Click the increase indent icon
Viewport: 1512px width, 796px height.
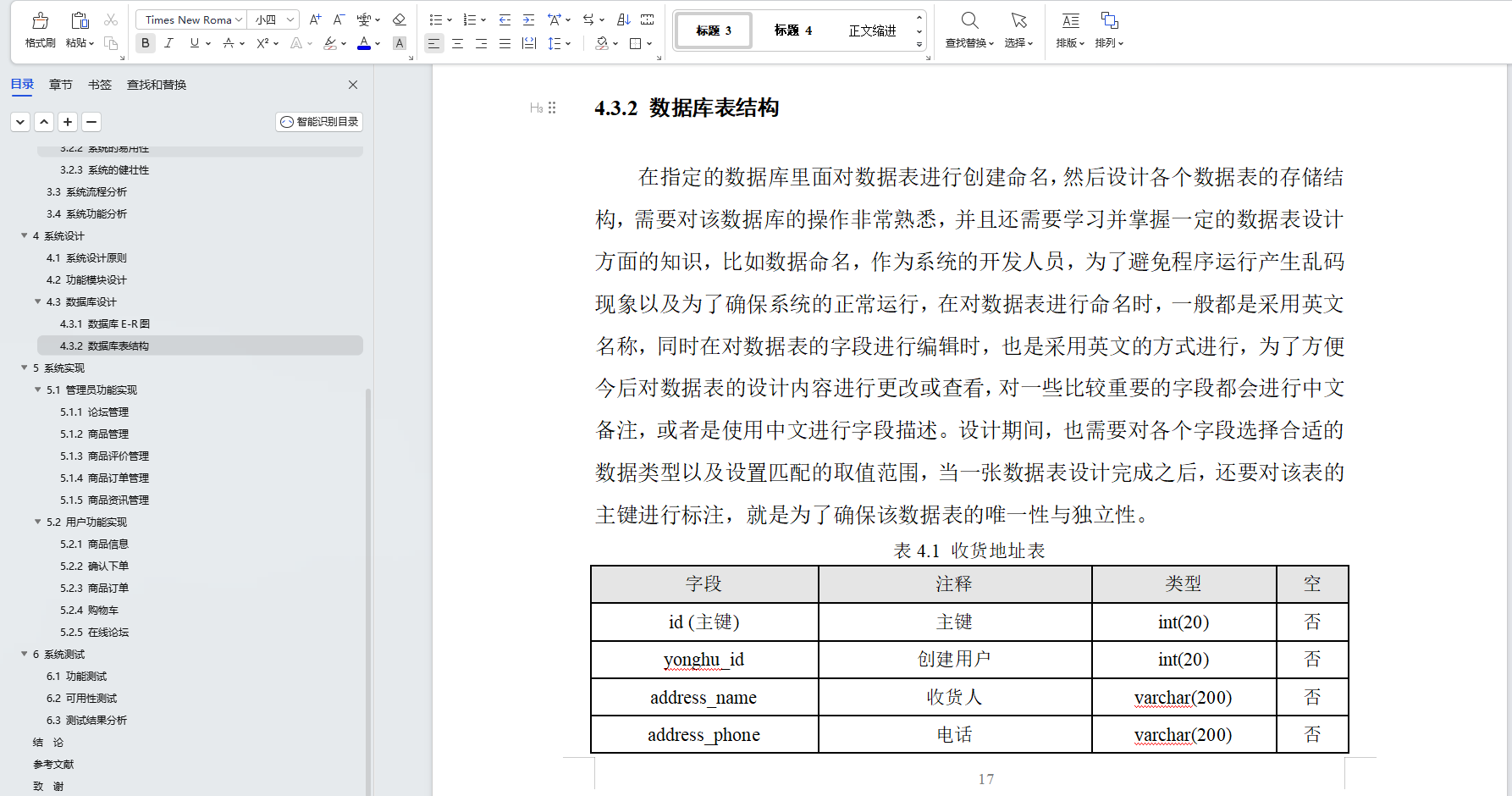click(528, 19)
